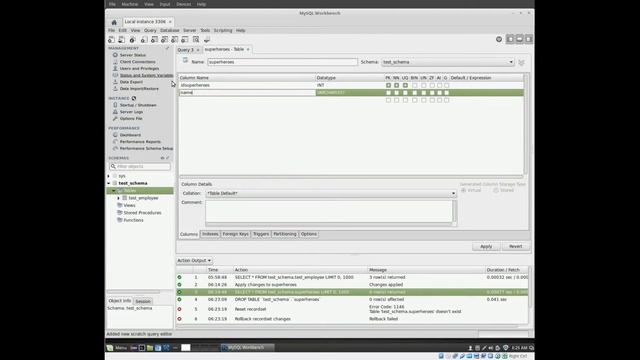This screenshot has width=640, height=360.
Task: Open the VirtualBox Machine menu
Action: click(x=130, y=4)
